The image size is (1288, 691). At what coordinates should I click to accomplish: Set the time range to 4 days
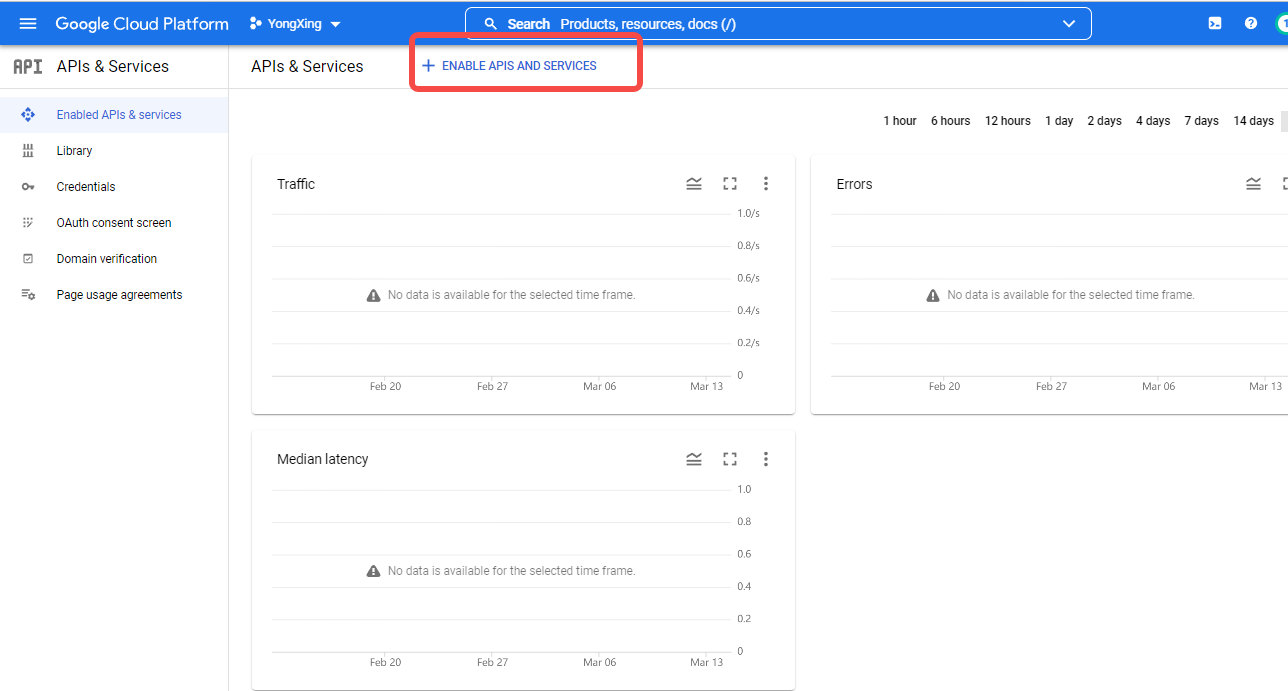point(1153,121)
